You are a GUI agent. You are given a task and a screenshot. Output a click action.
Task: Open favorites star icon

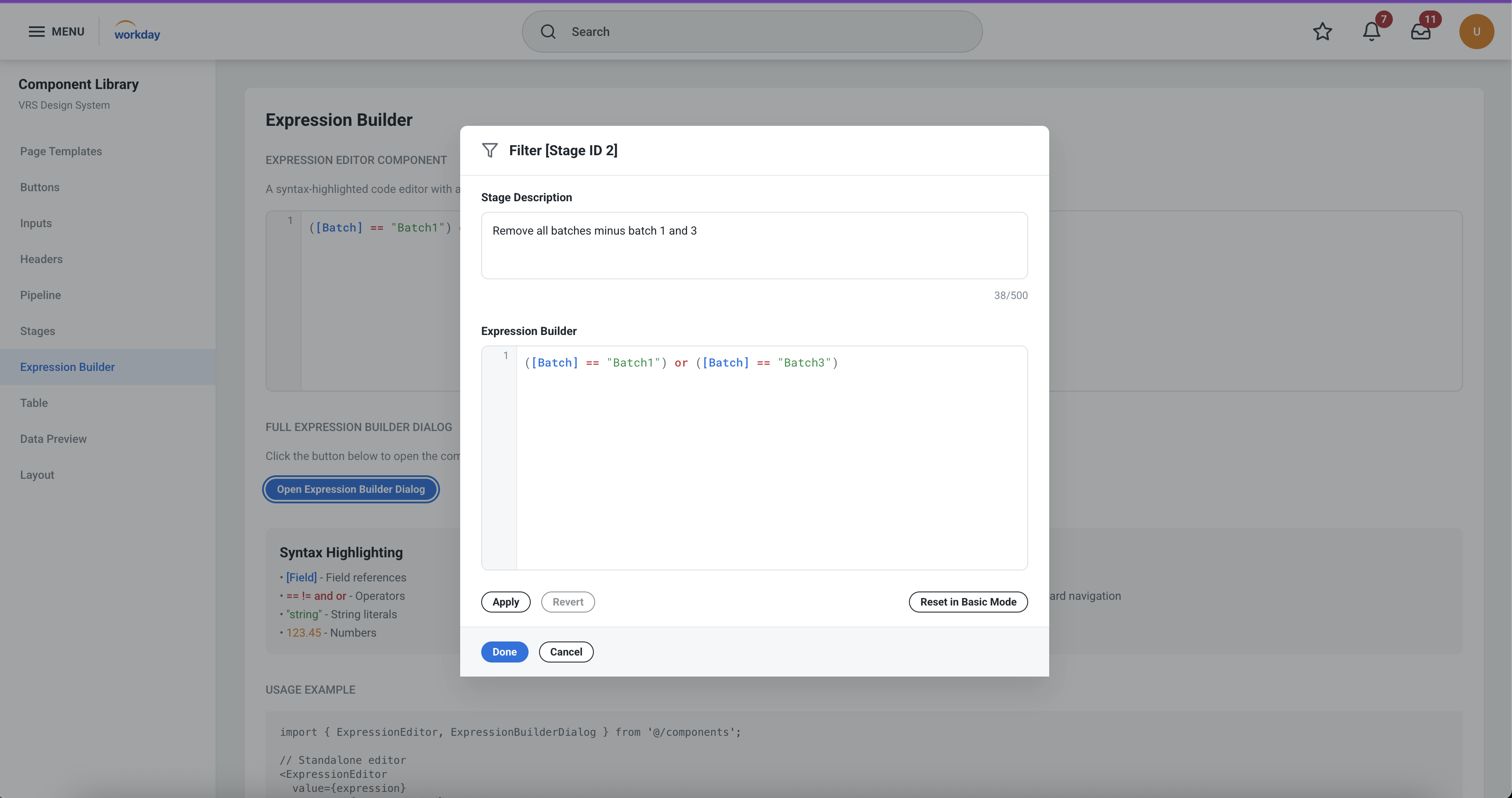[x=1322, y=32]
